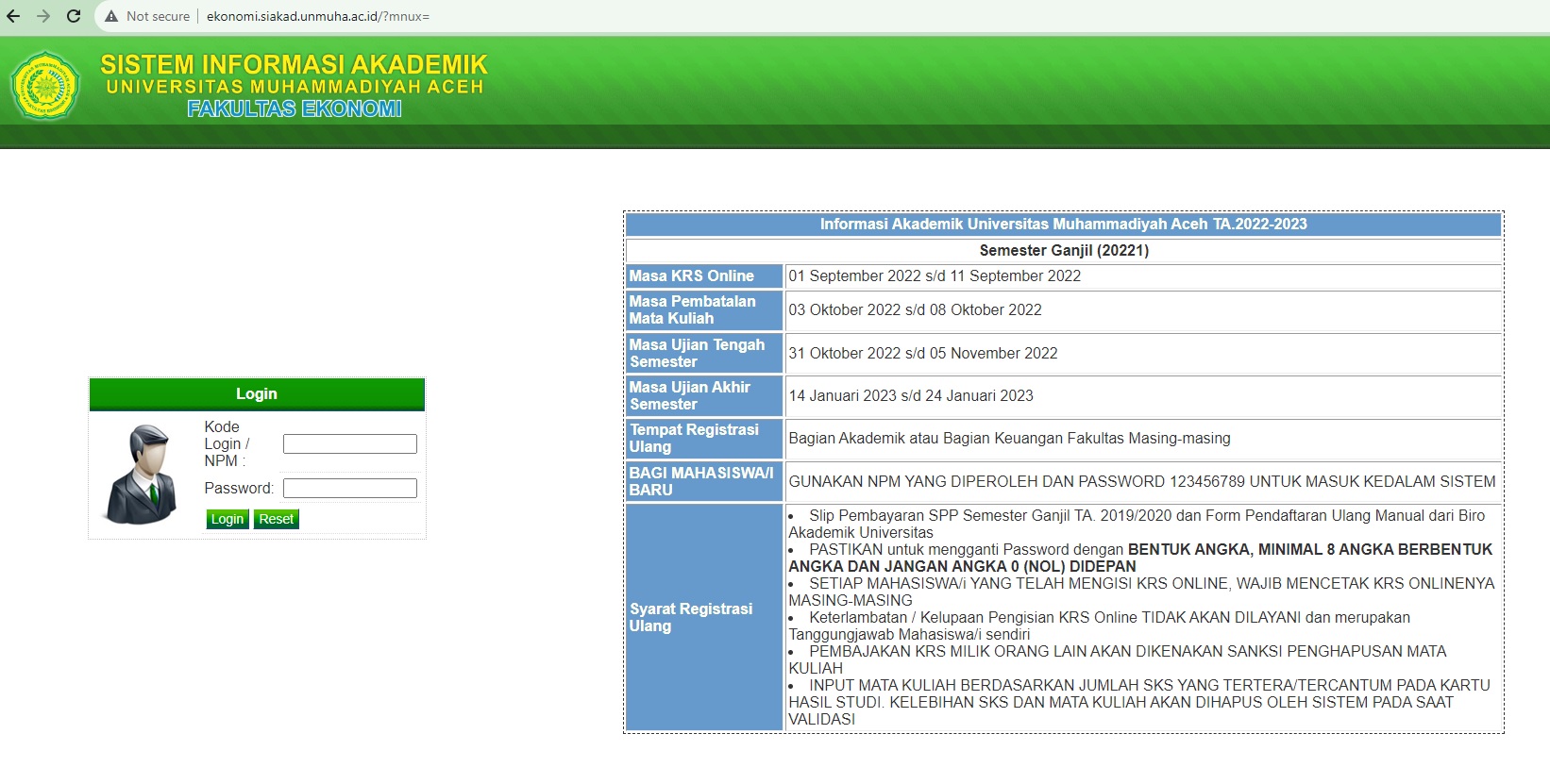Click the Keterlambatan Pengisian KRS bullet

click(x=1099, y=626)
